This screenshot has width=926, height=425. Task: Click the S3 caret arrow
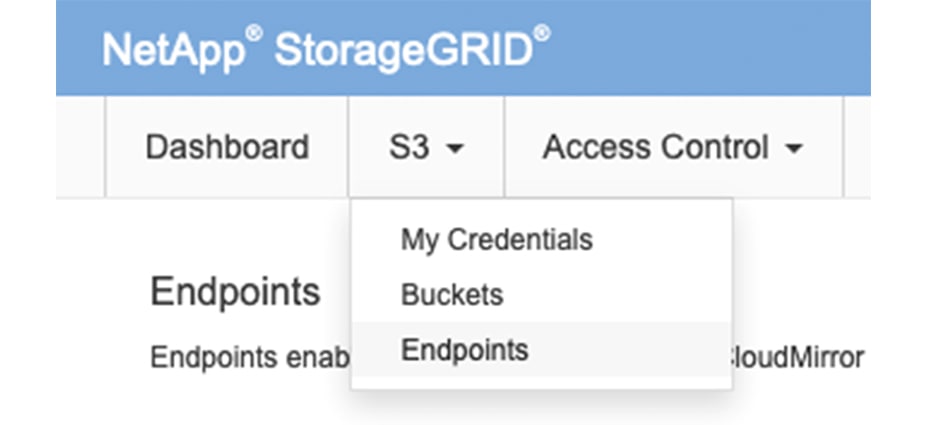[x=455, y=149]
